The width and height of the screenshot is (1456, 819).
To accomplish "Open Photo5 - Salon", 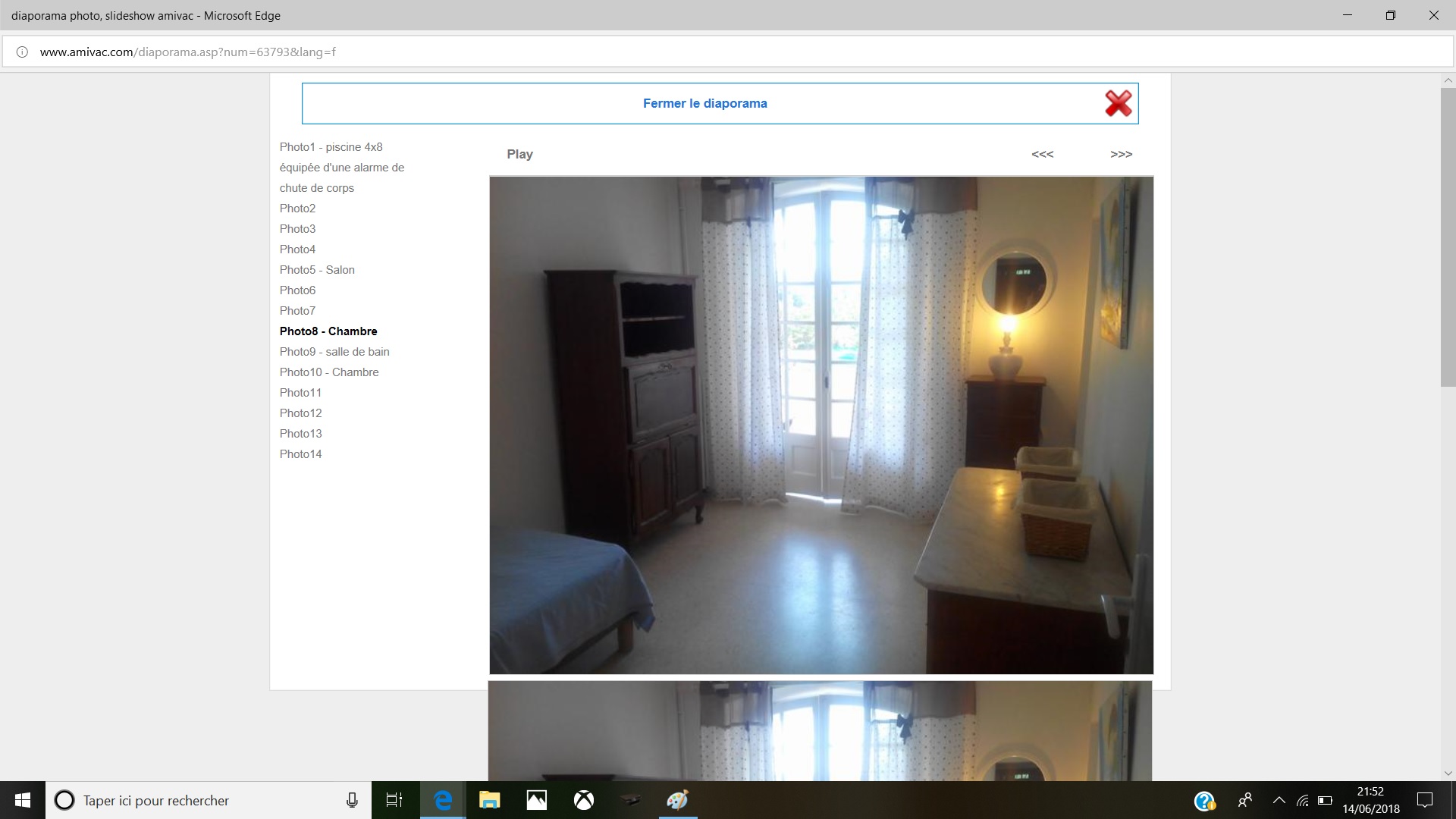I will pos(317,270).
